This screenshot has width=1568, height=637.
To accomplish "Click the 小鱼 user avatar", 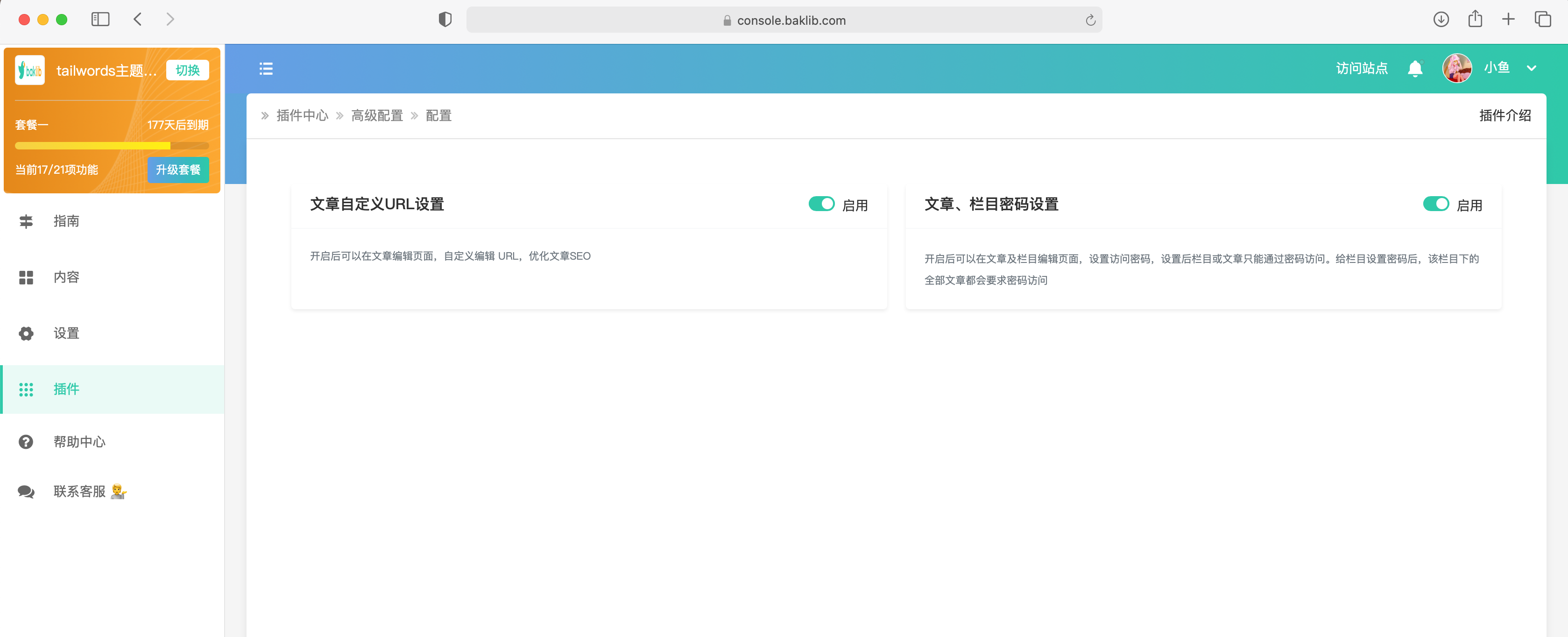I will (1457, 68).
